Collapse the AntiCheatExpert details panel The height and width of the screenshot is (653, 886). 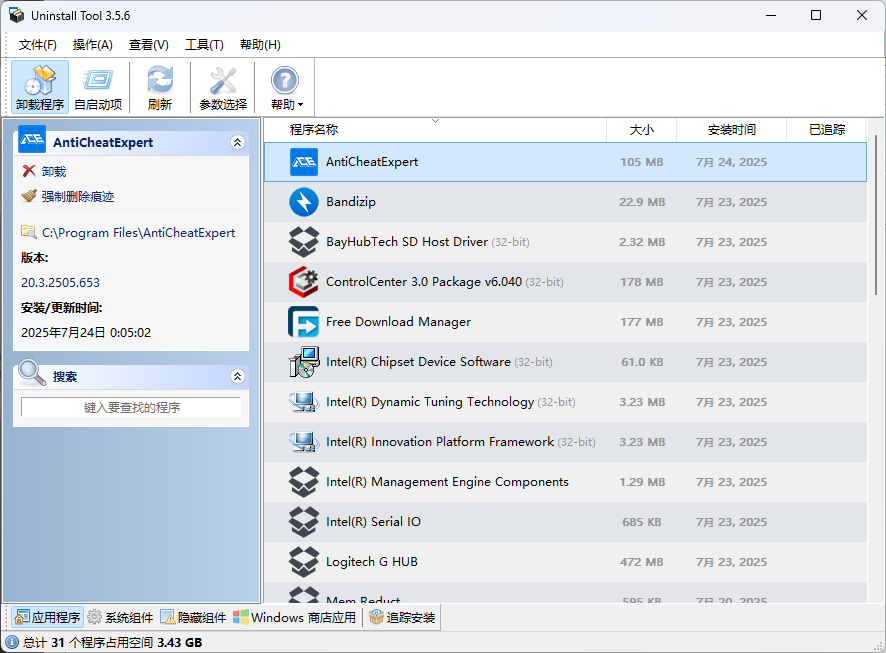[238, 142]
